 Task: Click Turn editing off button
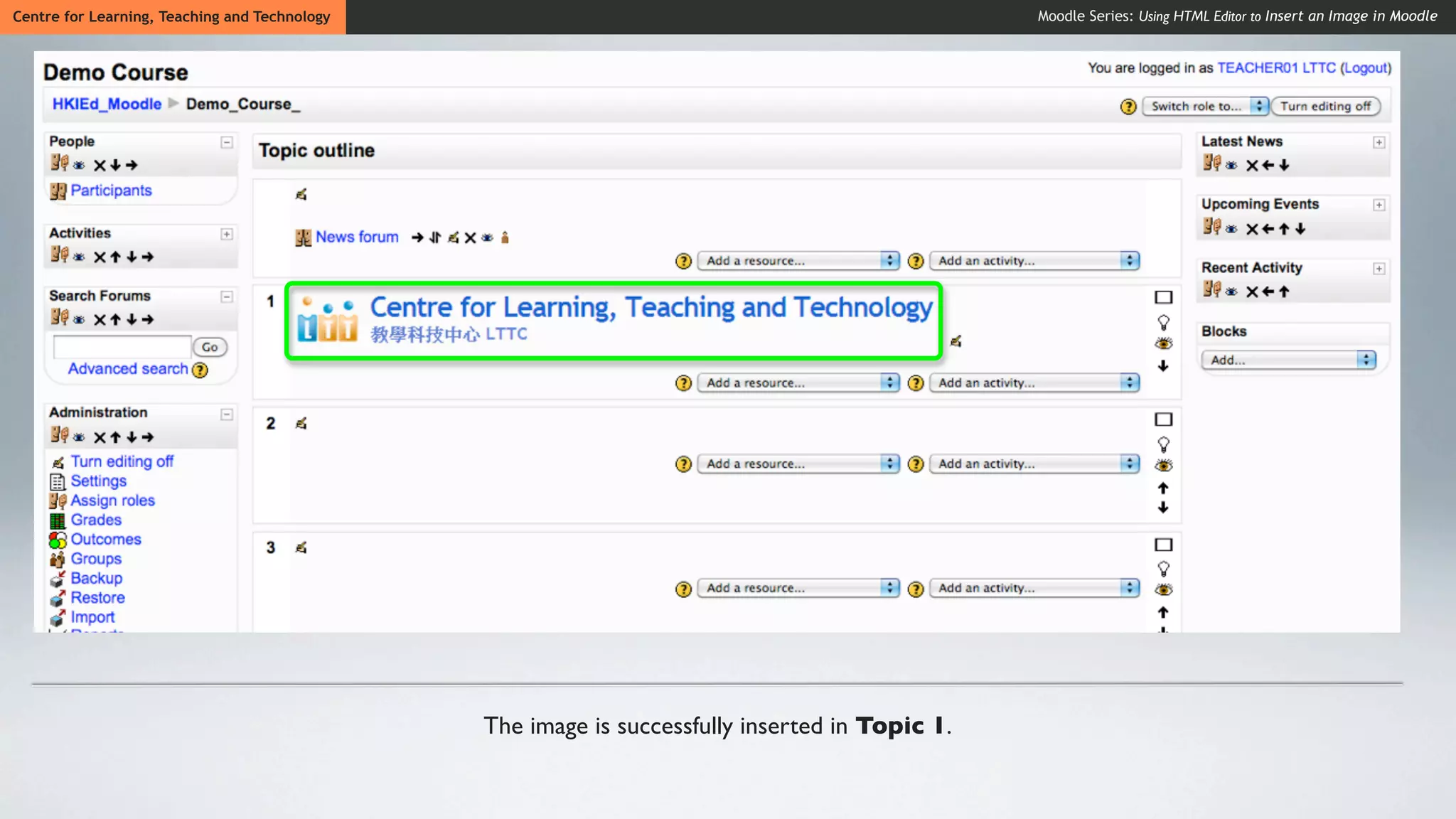tap(1325, 107)
